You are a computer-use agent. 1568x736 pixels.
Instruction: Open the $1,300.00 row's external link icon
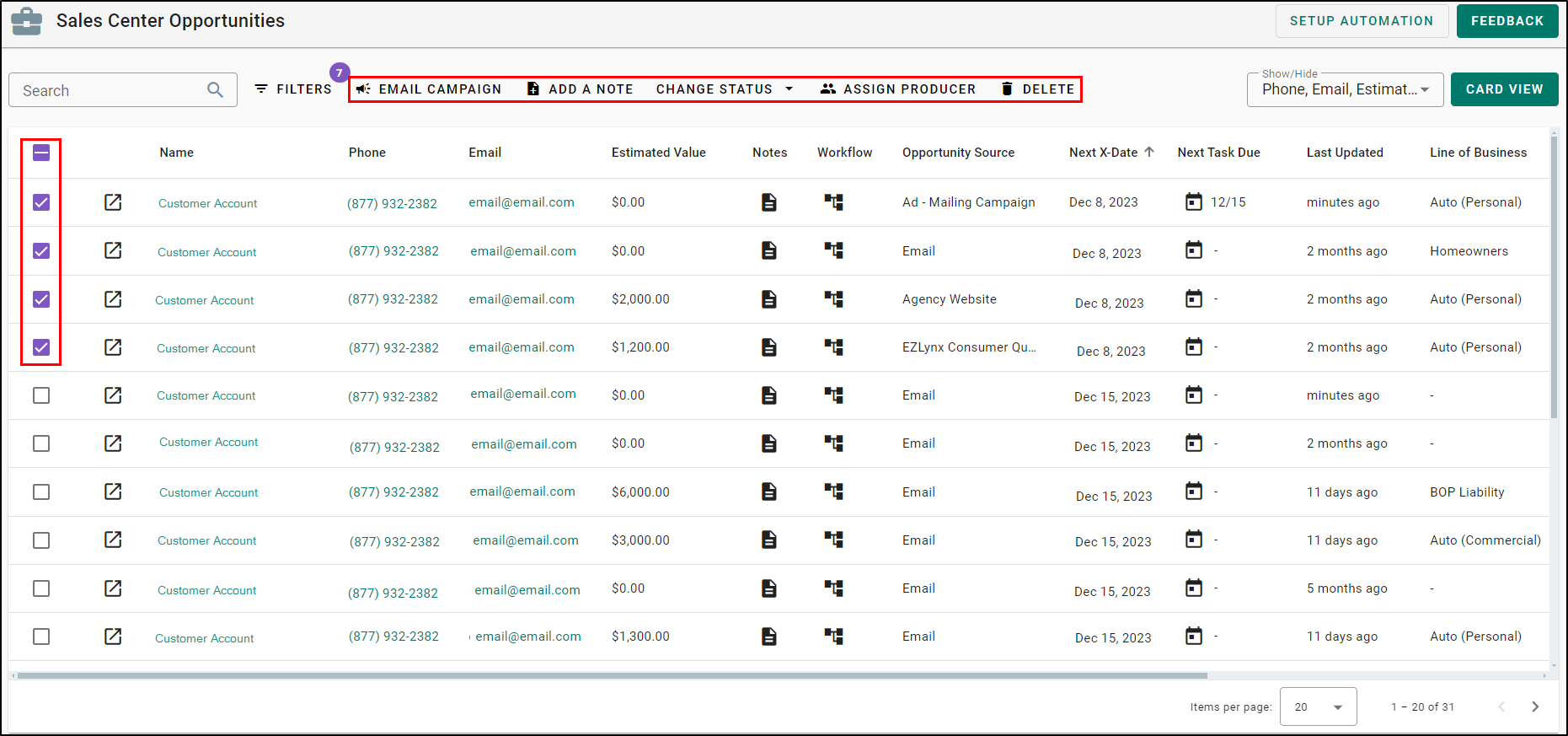pos(113,637)
